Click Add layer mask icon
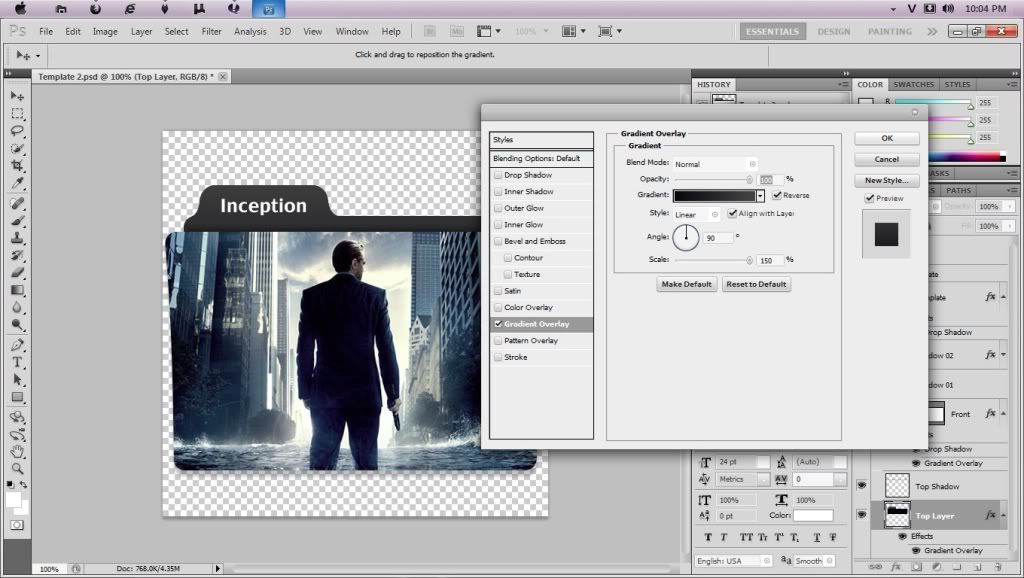Viewport: 1024px width, 578px height. coord(916,567)
